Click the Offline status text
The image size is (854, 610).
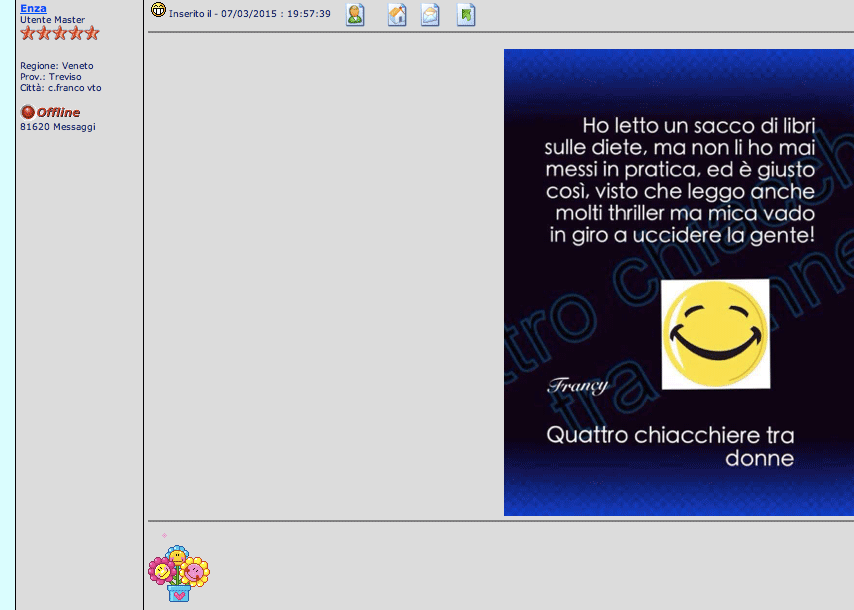click(x=58, y=113)
